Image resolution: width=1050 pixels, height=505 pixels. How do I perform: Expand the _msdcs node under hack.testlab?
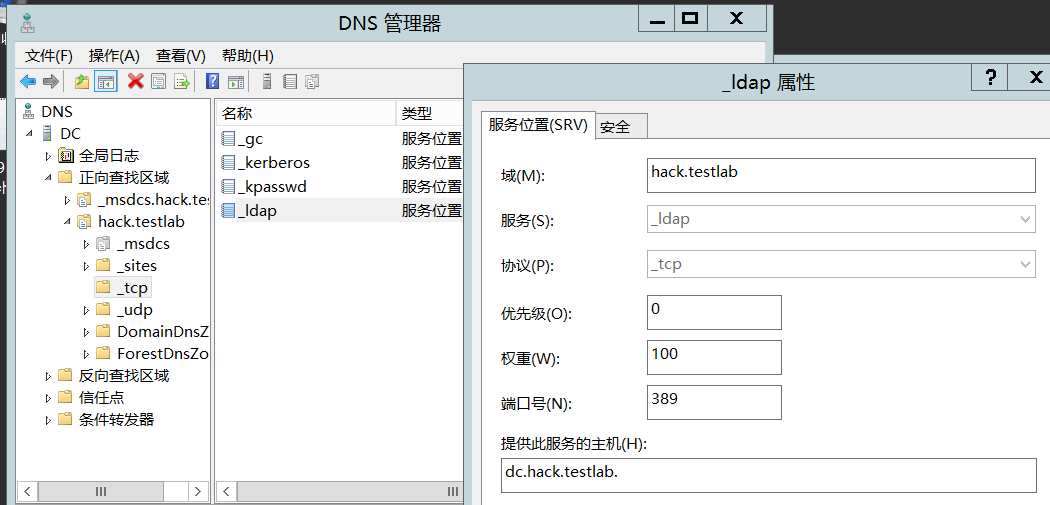(x=85, y=244)
